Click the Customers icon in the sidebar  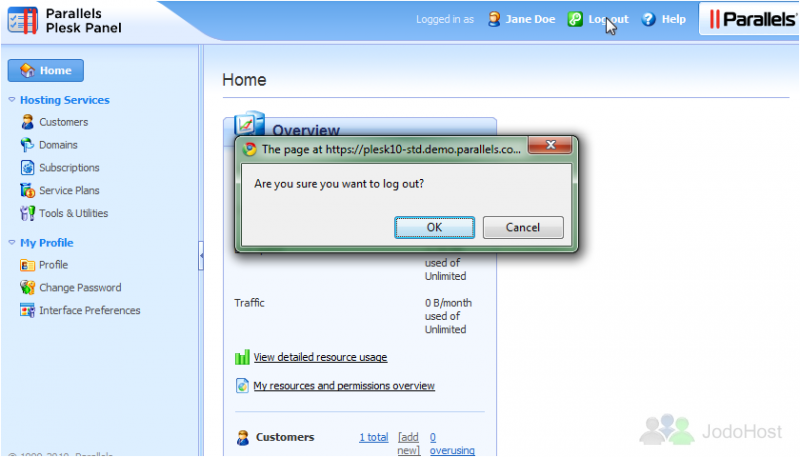pos(28,122)
